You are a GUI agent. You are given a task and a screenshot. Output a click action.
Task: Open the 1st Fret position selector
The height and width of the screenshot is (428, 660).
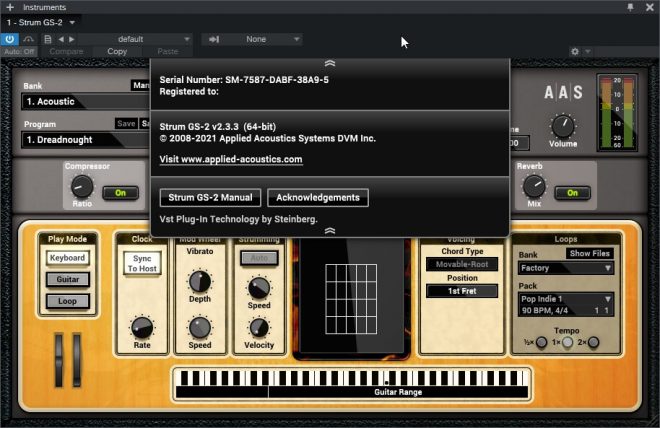(x=462, y=291)
